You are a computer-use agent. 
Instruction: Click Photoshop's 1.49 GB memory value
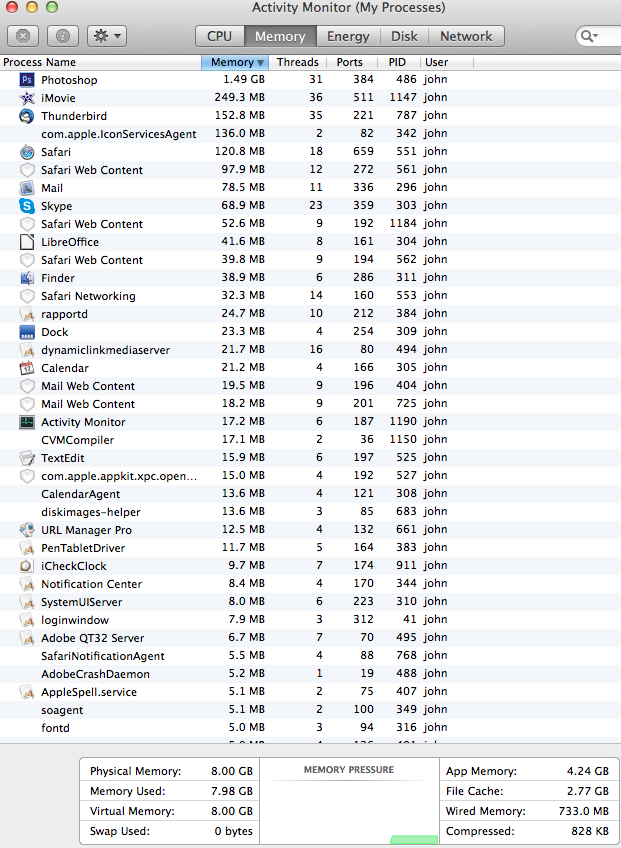[244, 80]
